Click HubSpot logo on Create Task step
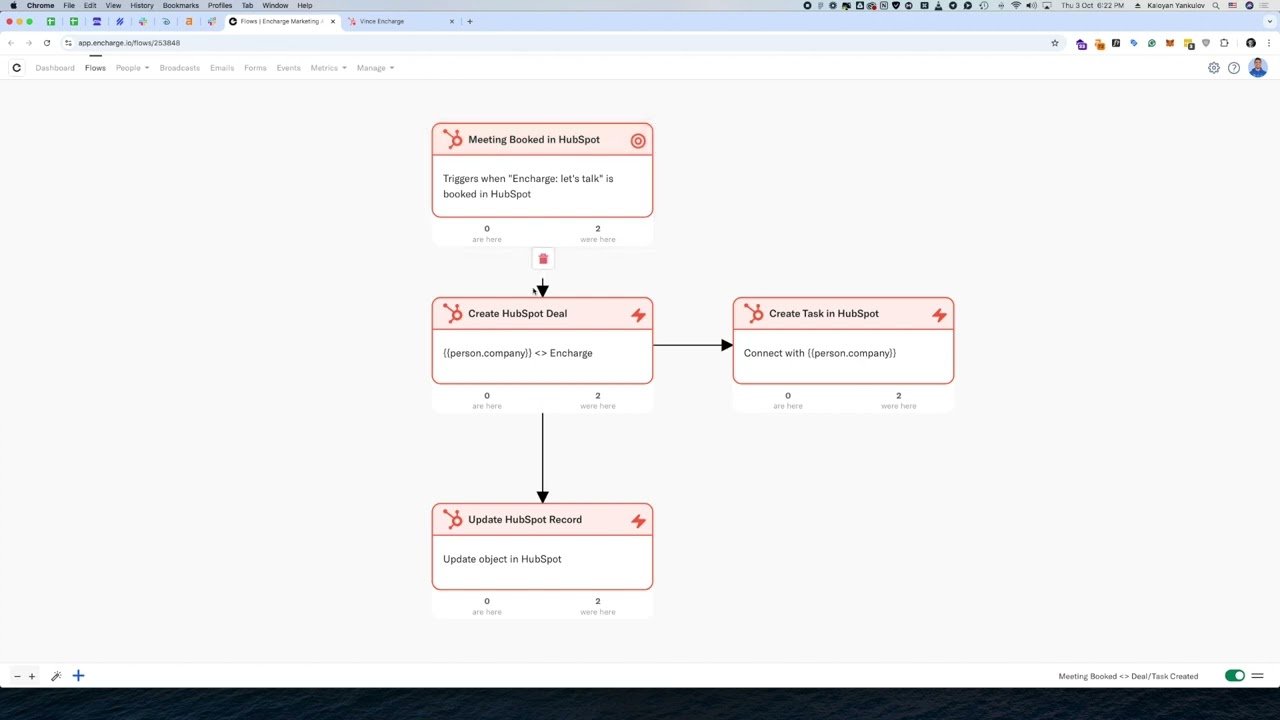 pos(754,314)
